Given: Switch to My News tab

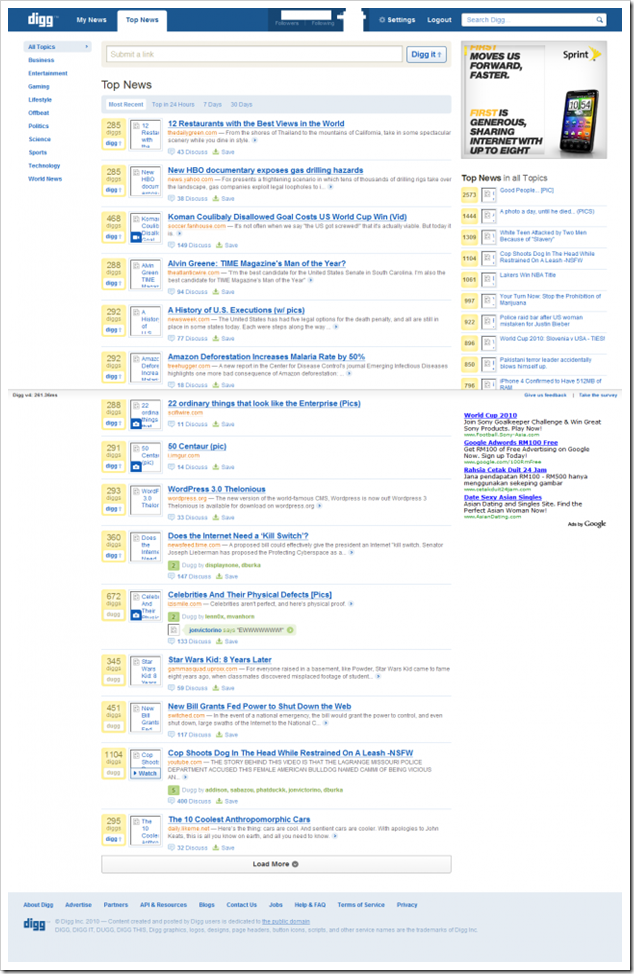Looking at the screenshot, I should 91,20.
